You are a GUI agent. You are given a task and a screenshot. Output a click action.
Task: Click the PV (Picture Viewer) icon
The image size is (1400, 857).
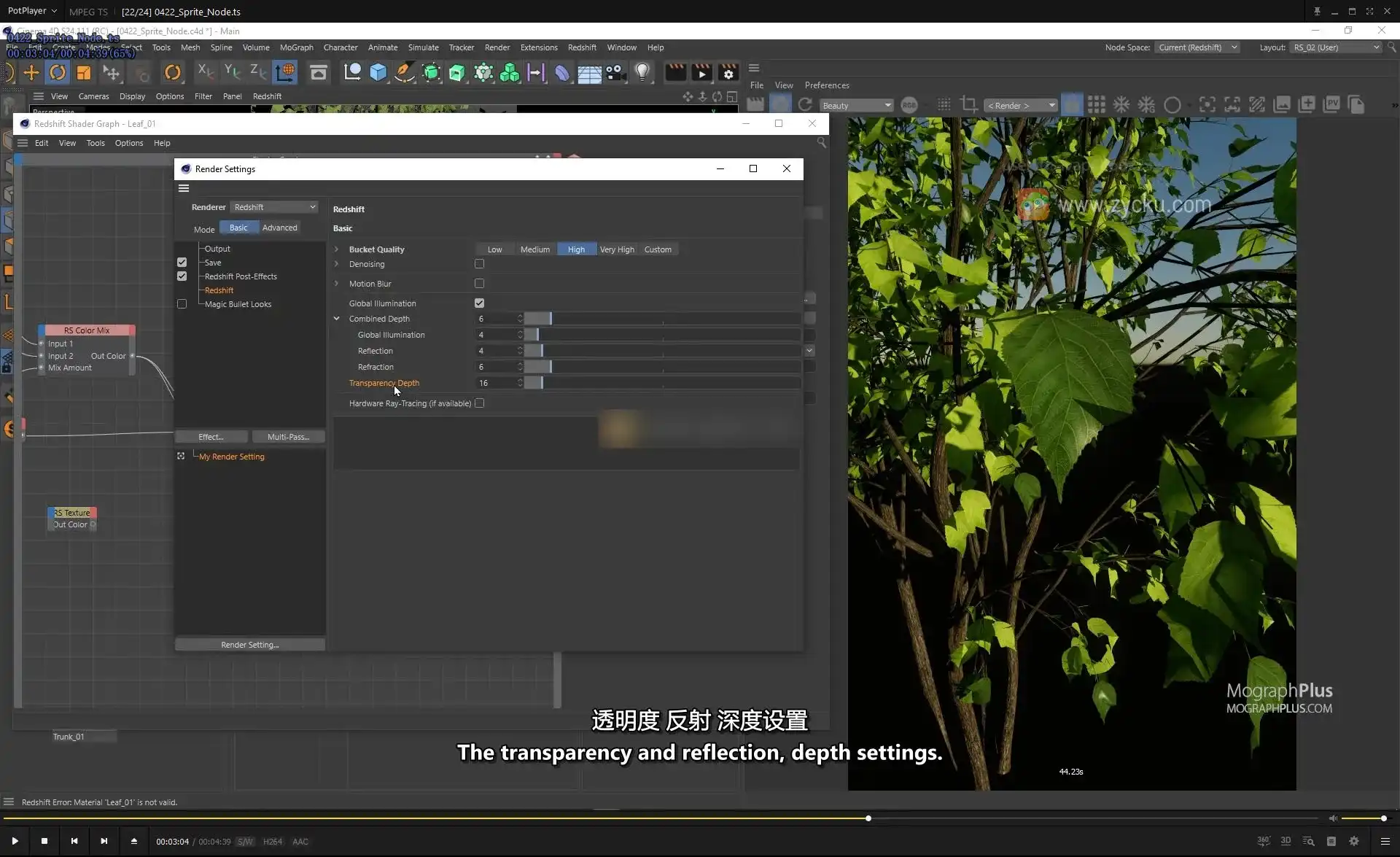point(1333,104)
